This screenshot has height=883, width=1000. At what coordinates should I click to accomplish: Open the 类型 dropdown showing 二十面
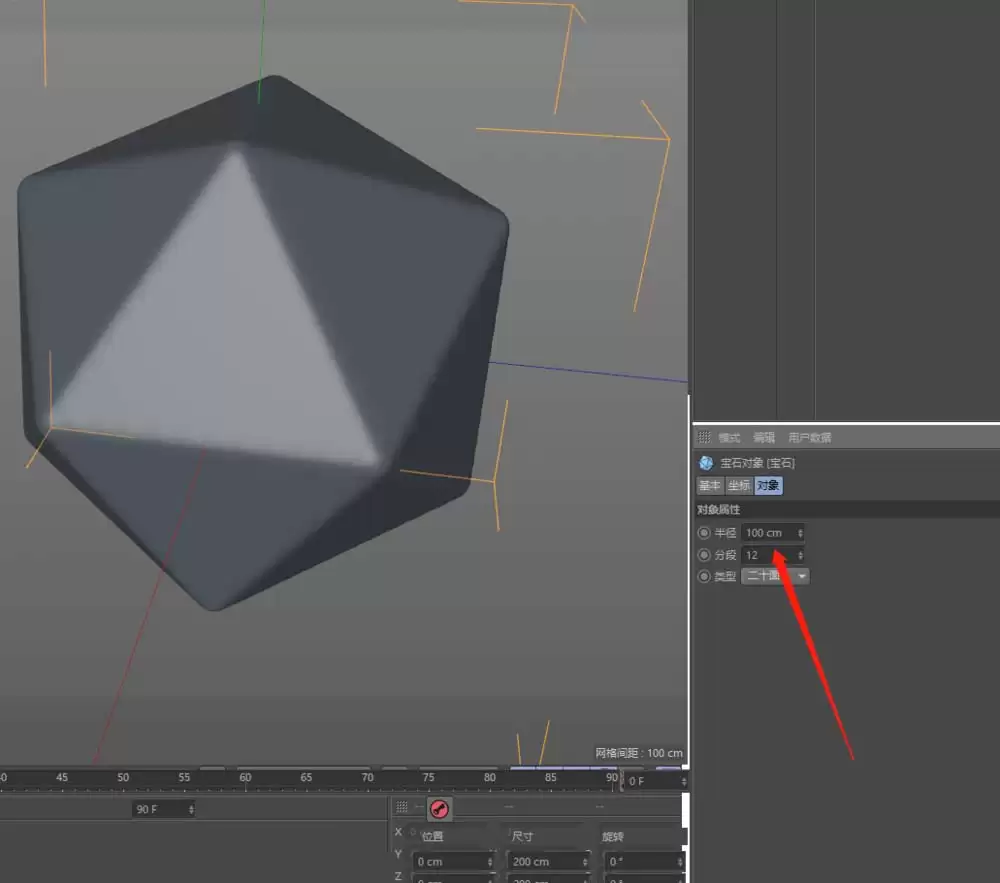click(x=776, y=576)
